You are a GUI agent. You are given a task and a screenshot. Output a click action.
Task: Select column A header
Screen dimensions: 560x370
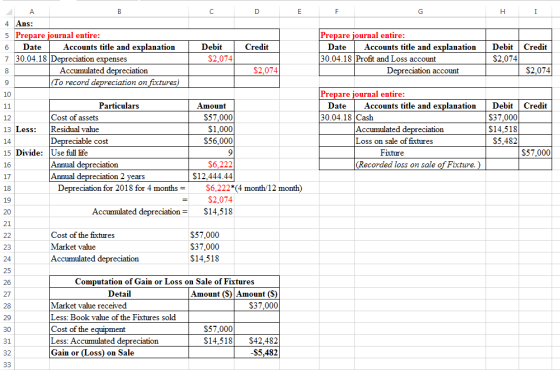tap(32, 11)
